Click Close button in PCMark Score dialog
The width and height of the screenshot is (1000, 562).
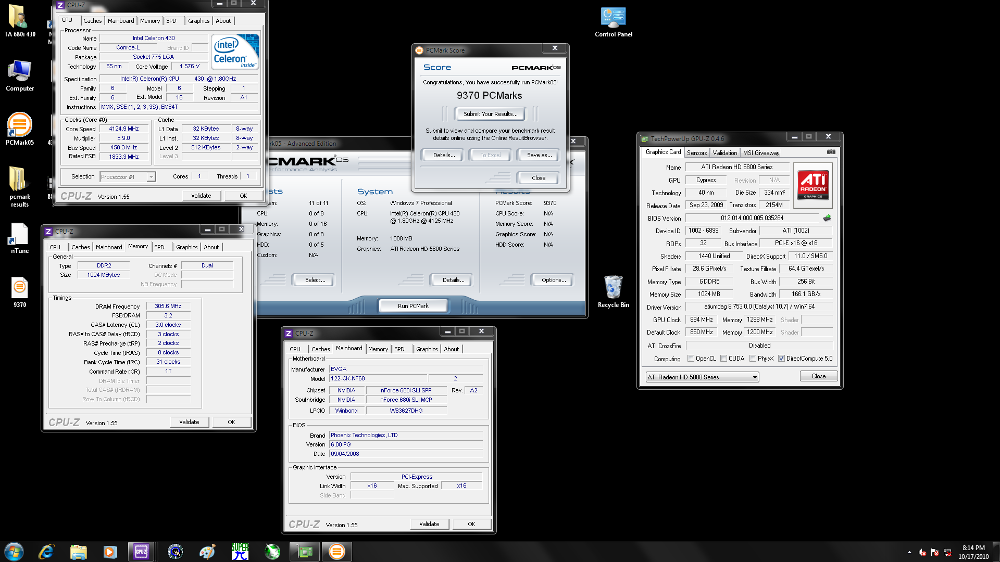(538, 178)
